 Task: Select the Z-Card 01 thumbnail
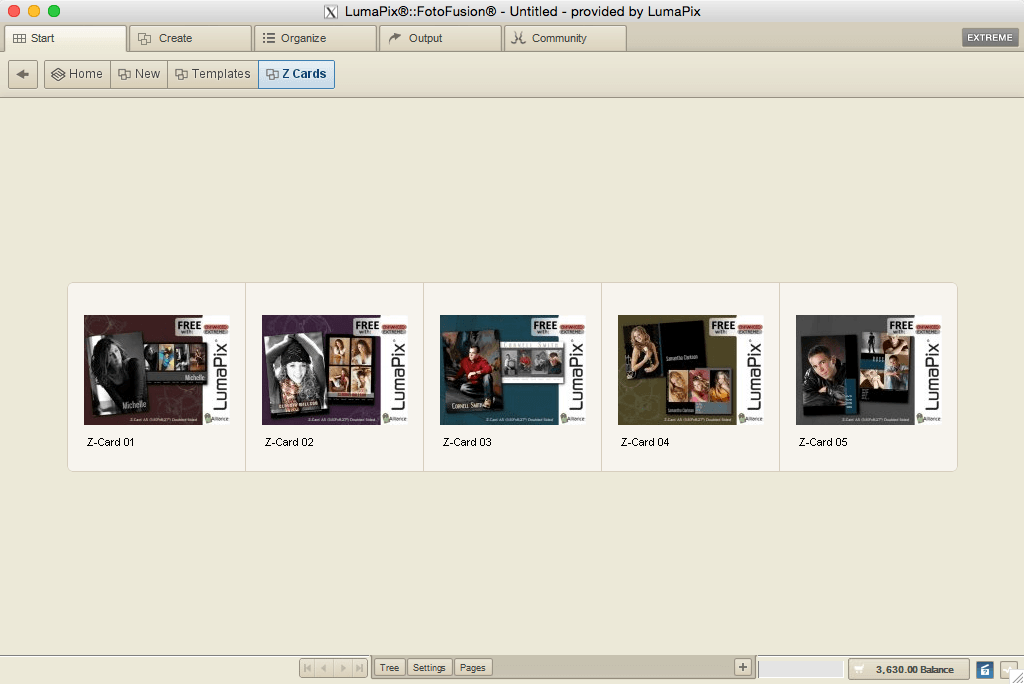(157, 370)
